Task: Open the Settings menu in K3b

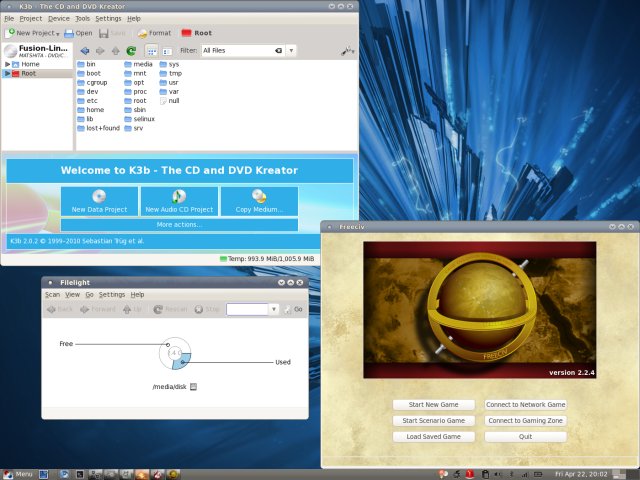Action: click(x=108, y=18)
